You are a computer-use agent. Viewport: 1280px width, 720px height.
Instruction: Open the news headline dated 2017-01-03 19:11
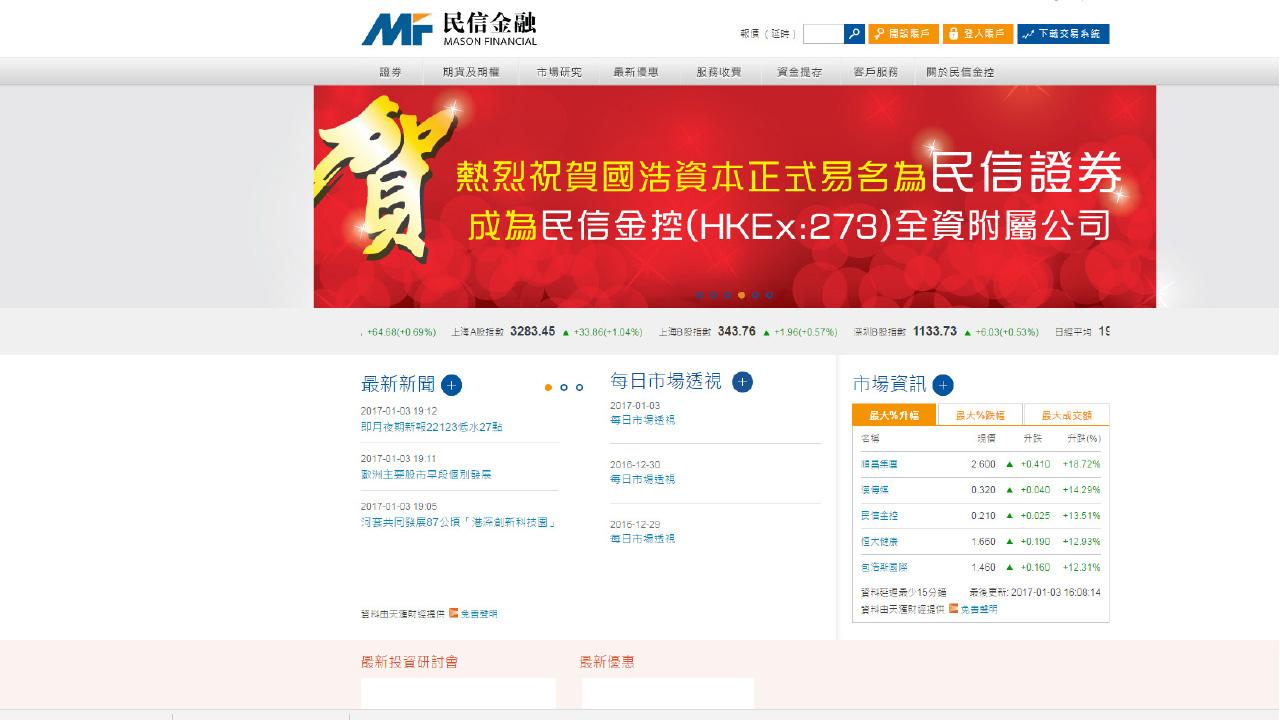427,474
